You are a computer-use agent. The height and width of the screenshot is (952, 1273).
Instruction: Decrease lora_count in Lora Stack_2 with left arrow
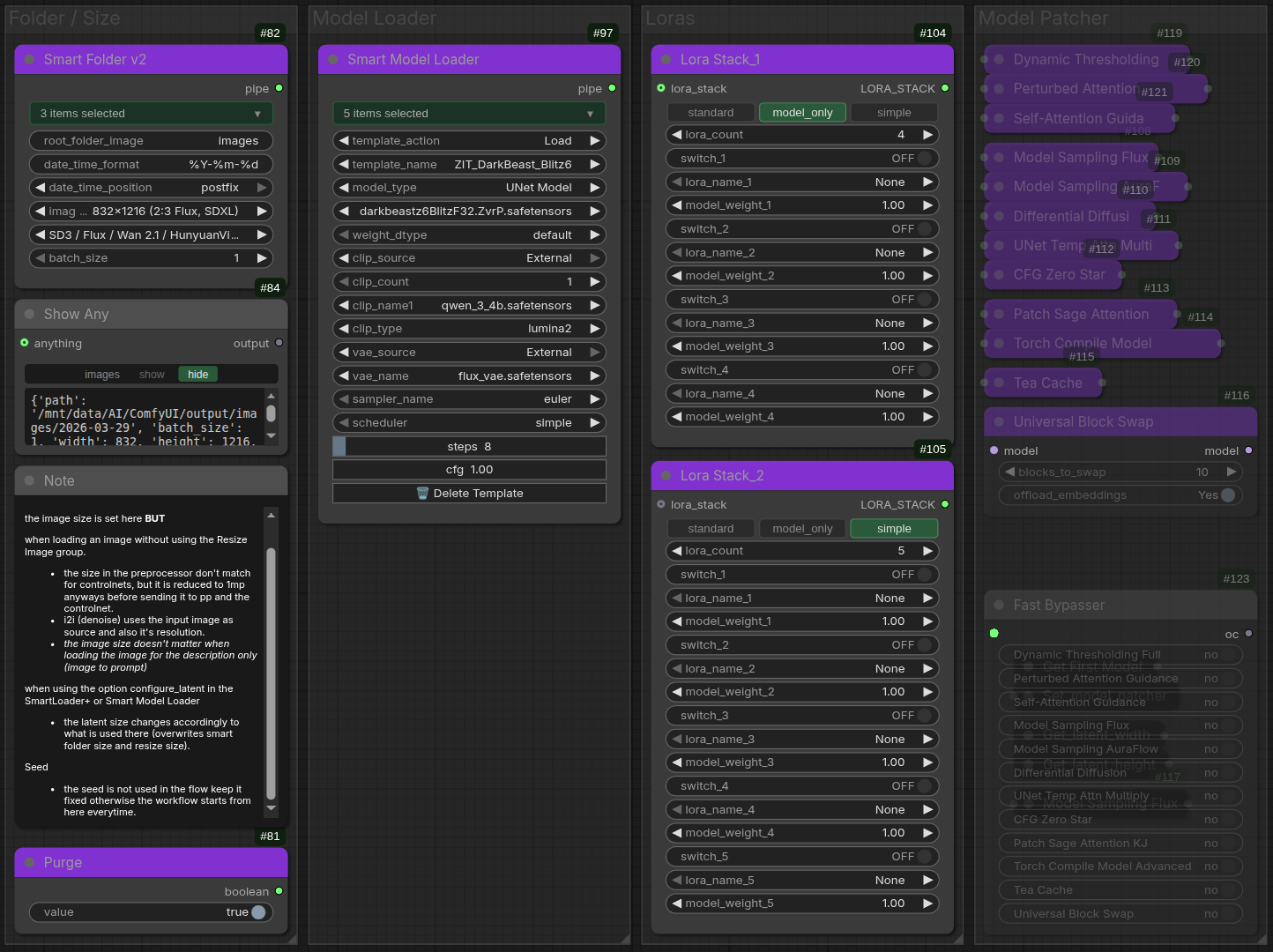tap(677, 551)
